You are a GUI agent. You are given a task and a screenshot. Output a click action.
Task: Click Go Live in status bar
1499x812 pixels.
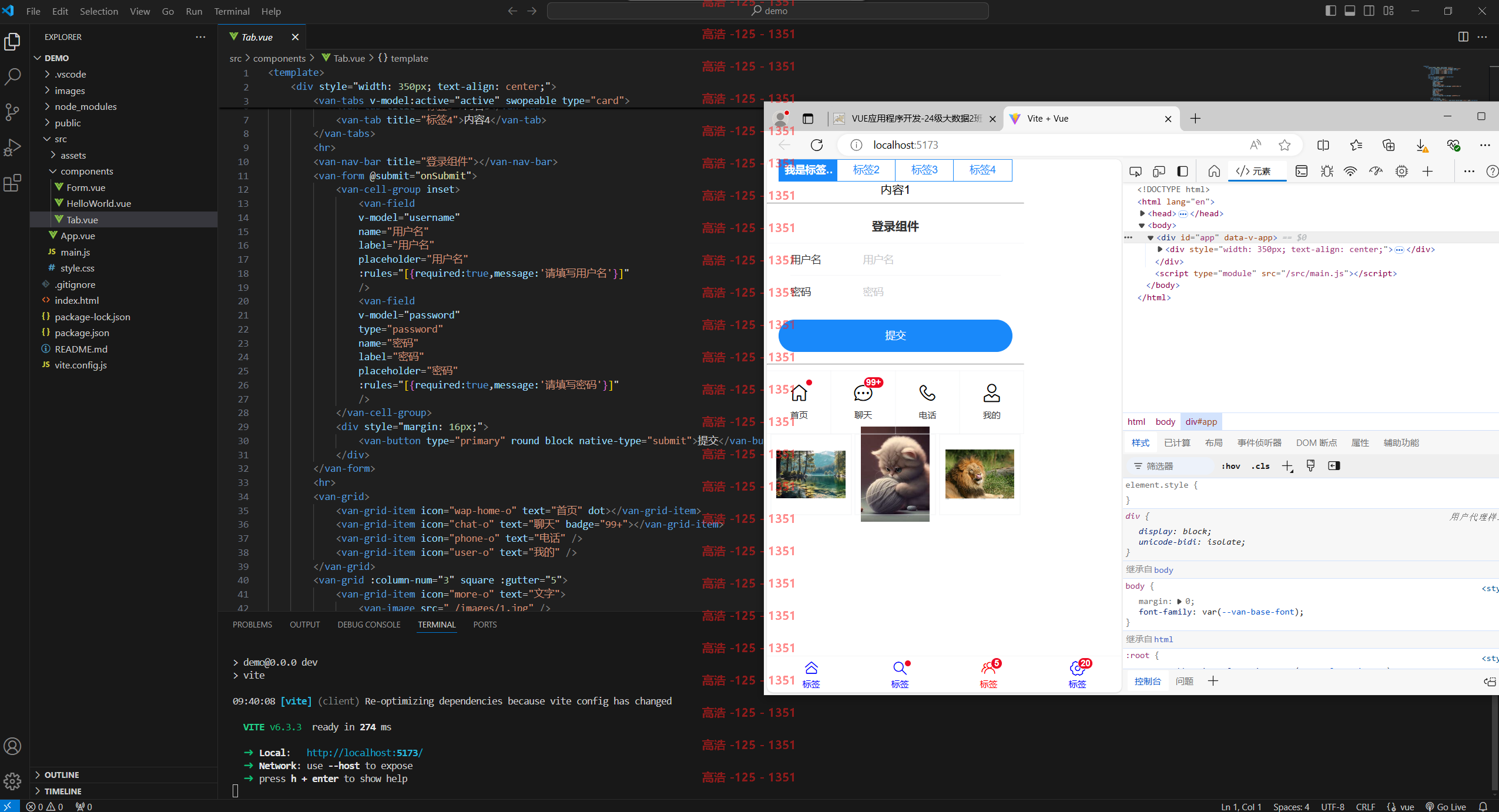click(x=1446, y=806)
